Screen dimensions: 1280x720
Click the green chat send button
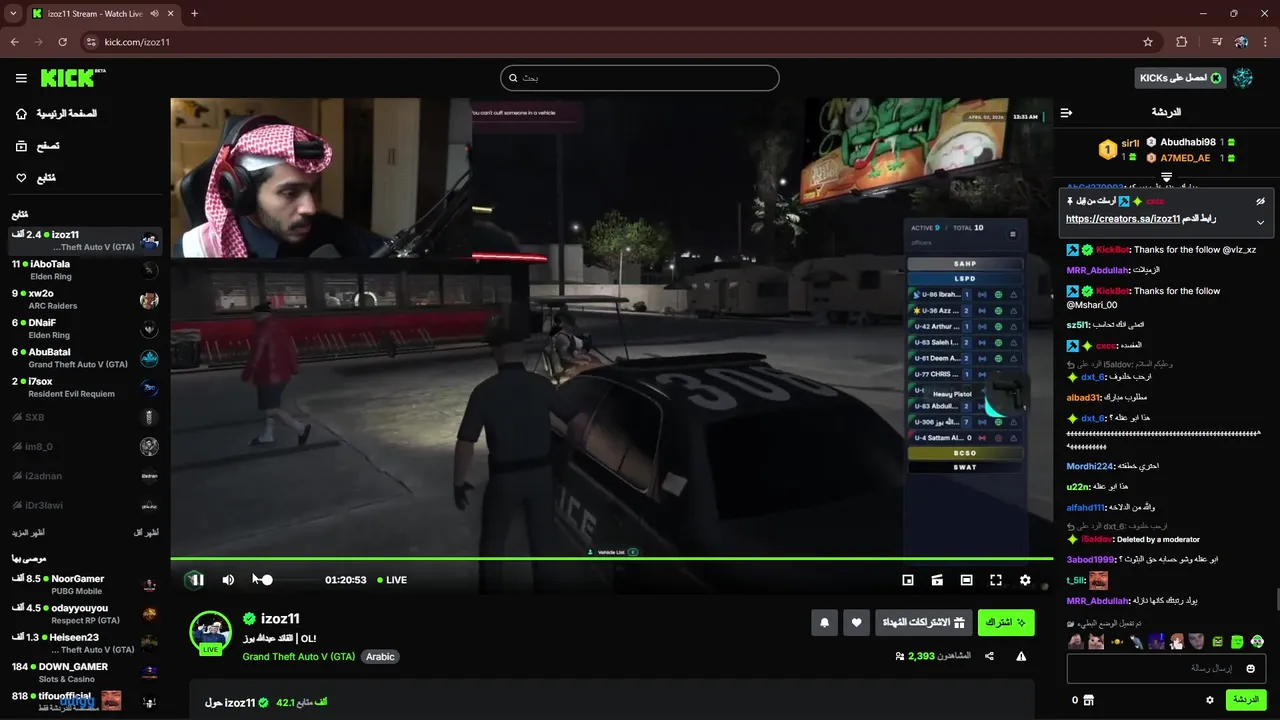1246,700
